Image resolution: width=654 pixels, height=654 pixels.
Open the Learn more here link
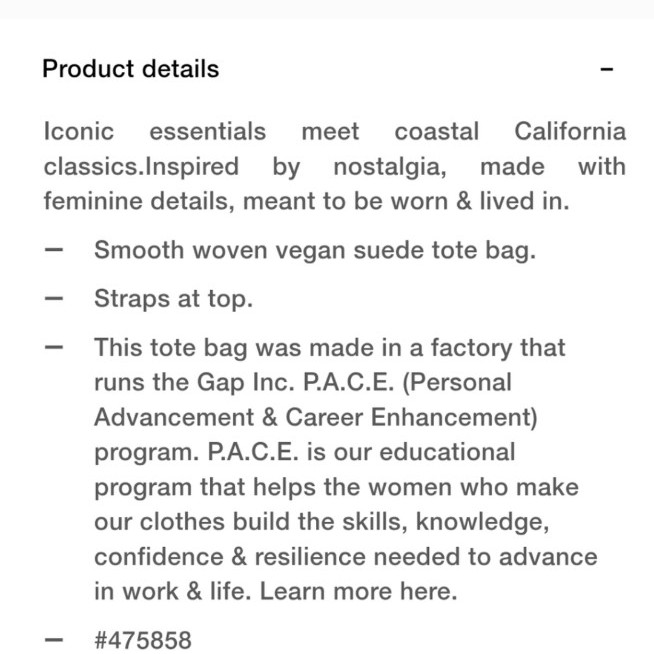tap(358, 591)
